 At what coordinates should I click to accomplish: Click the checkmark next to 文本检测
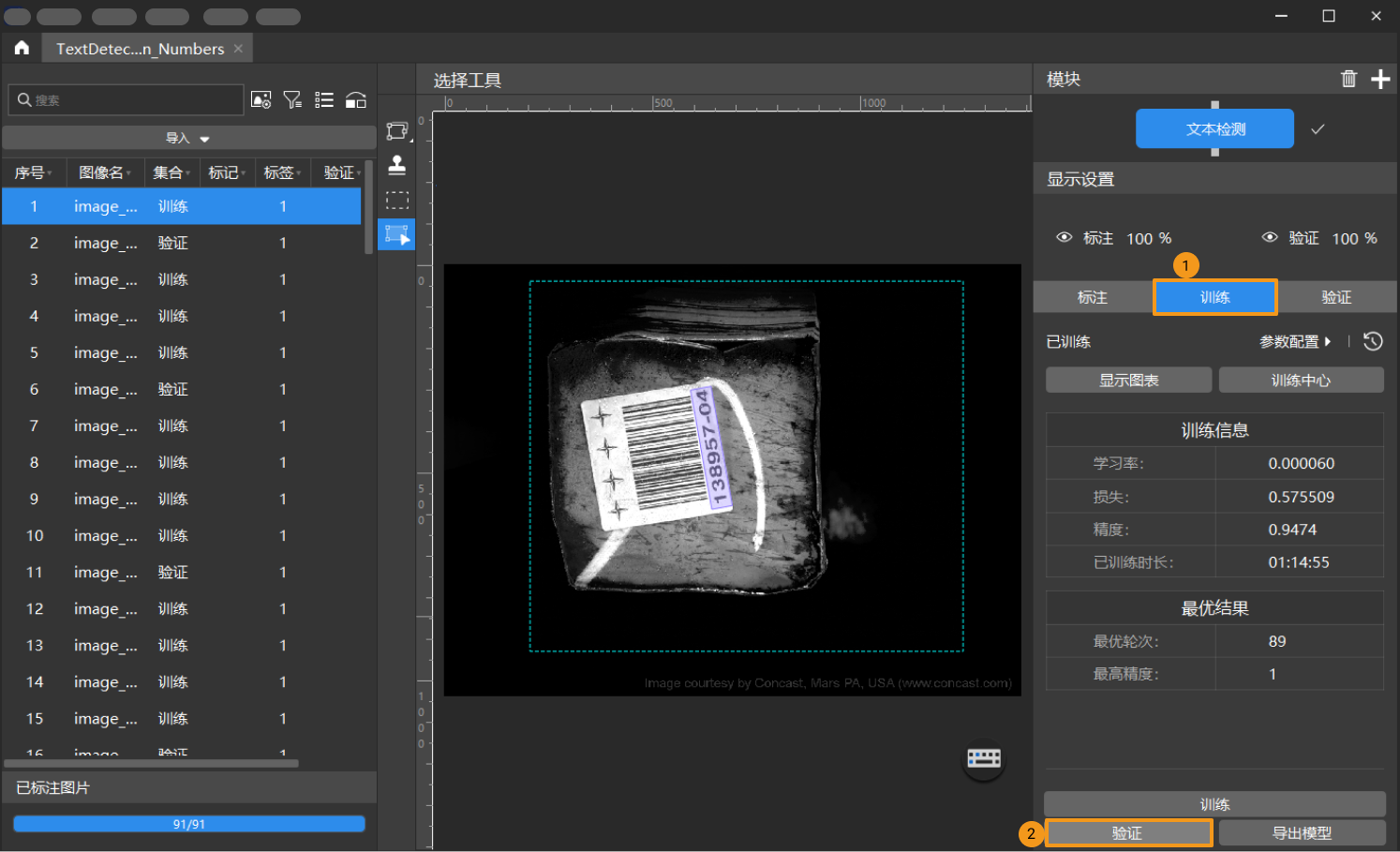tap(1318, 129)
